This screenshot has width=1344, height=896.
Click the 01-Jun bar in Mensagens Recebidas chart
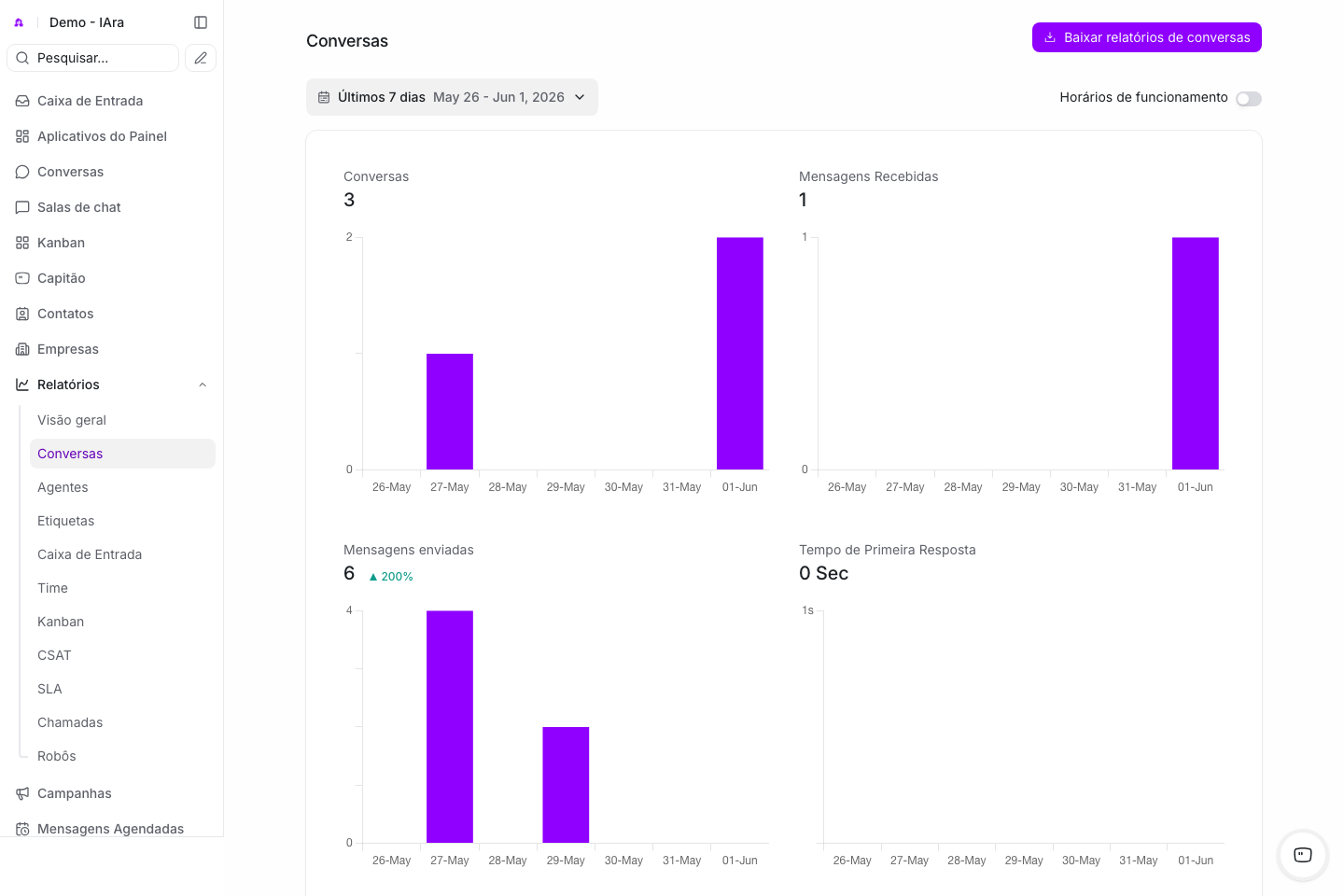pyautogui.click(x=1196, y=354)
